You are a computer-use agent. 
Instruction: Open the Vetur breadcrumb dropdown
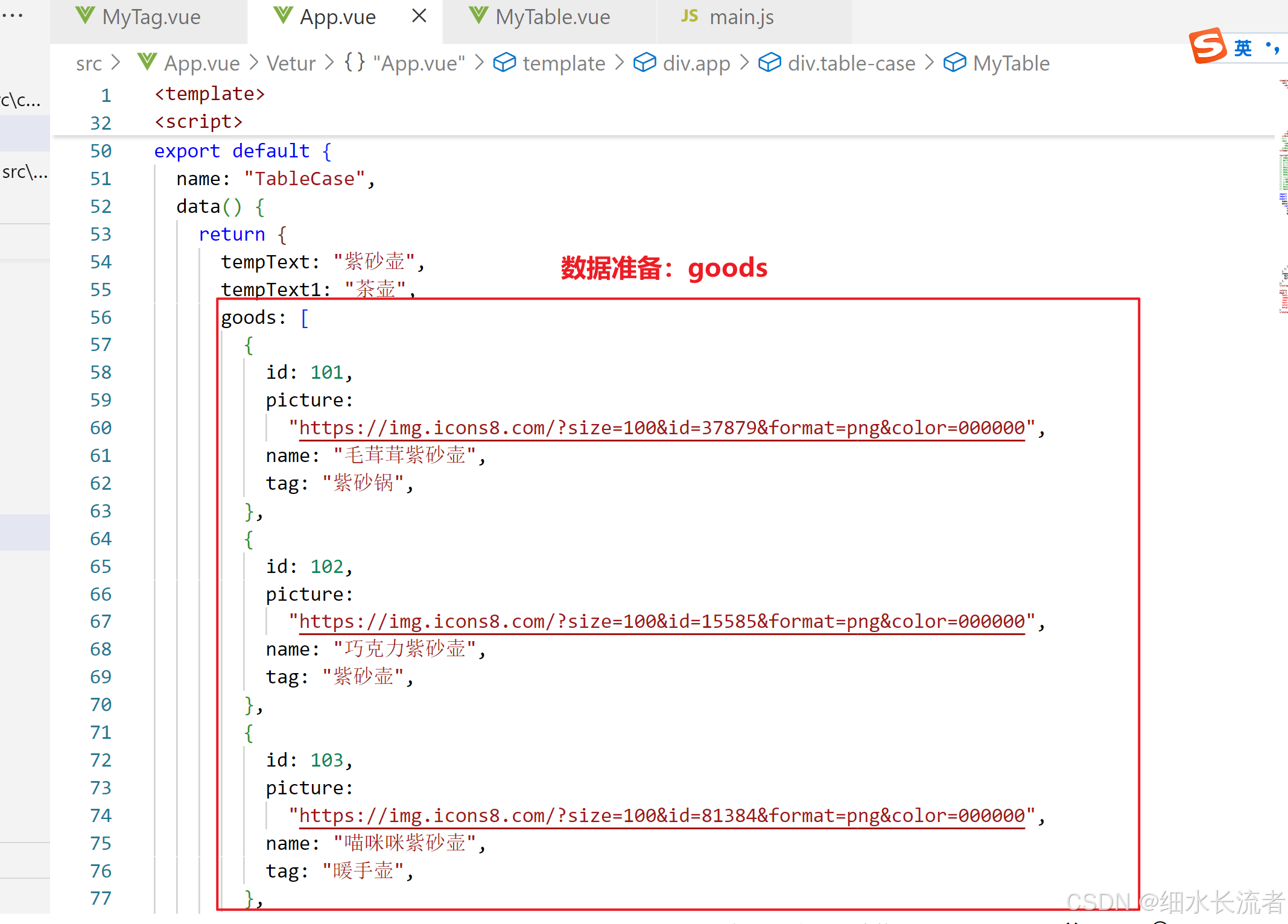(x=291, y=63)
